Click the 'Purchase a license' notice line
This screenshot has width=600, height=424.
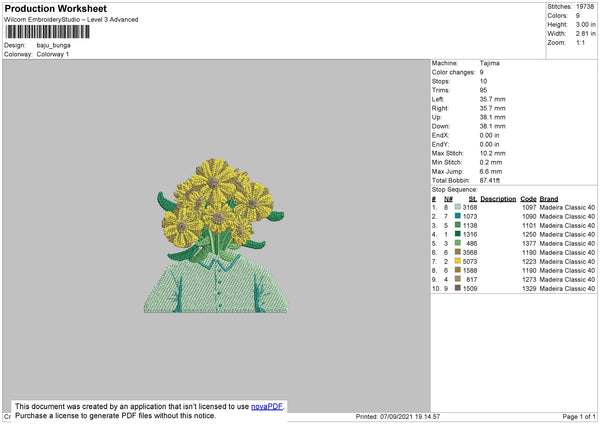click(x=116, y=416)
